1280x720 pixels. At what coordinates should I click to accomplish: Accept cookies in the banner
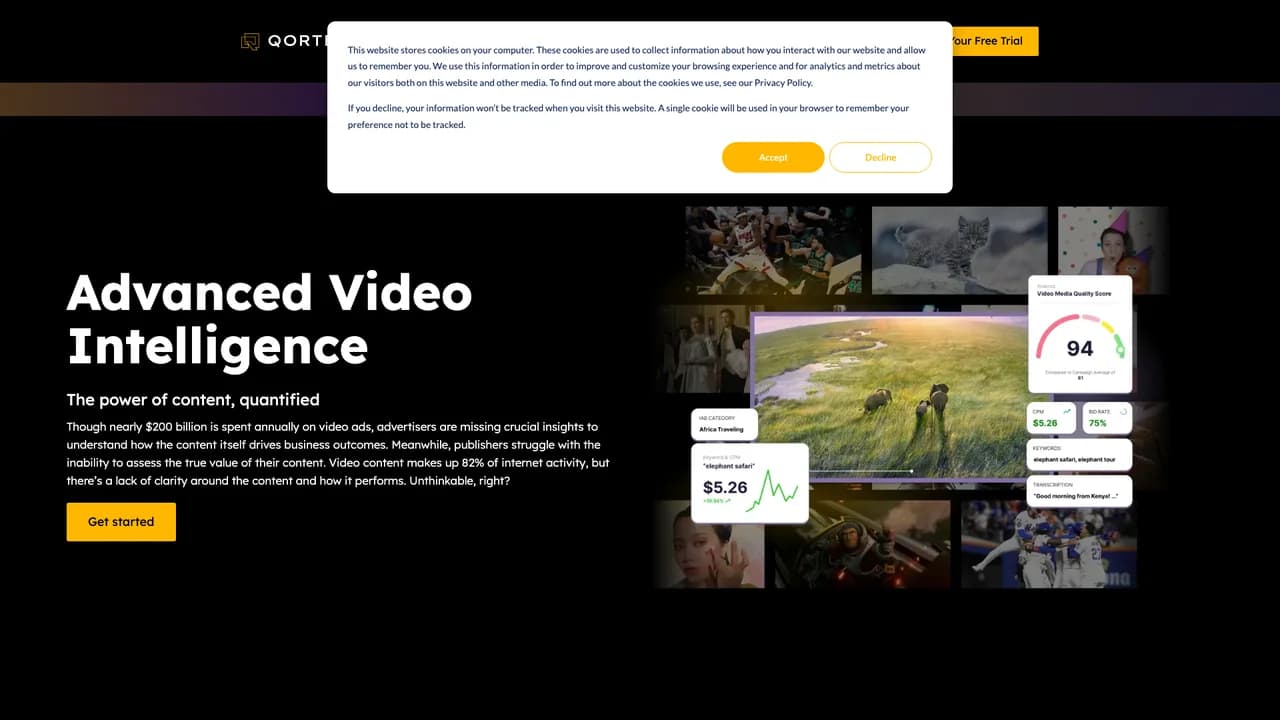773,157
